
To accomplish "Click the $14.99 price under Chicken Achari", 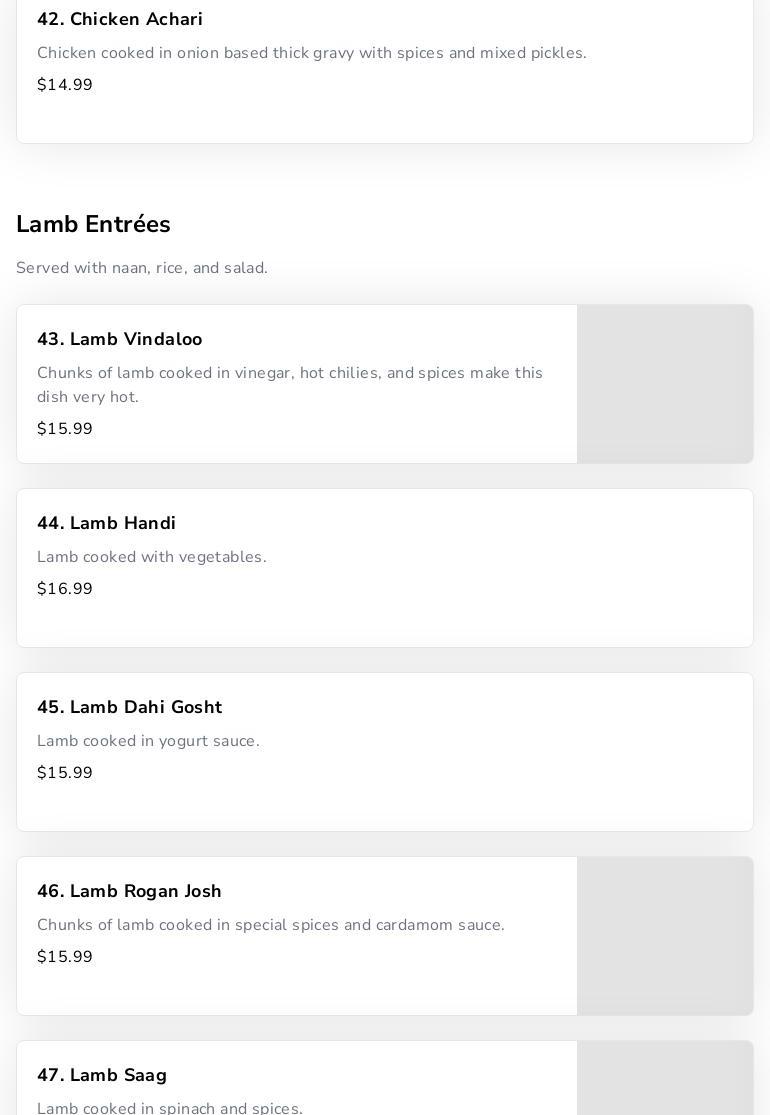I will pyautogui.click(x=65, y=85).
